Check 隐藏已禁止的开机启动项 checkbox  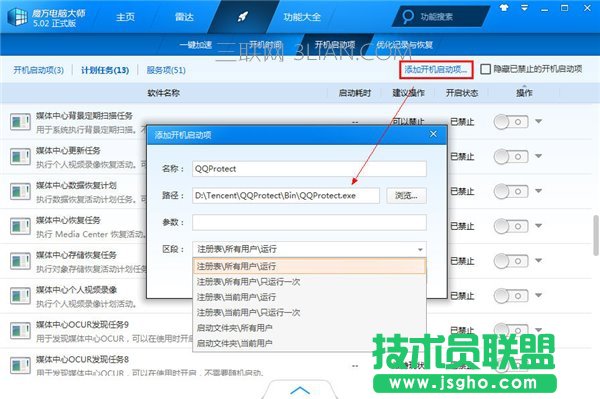point(485,69)
